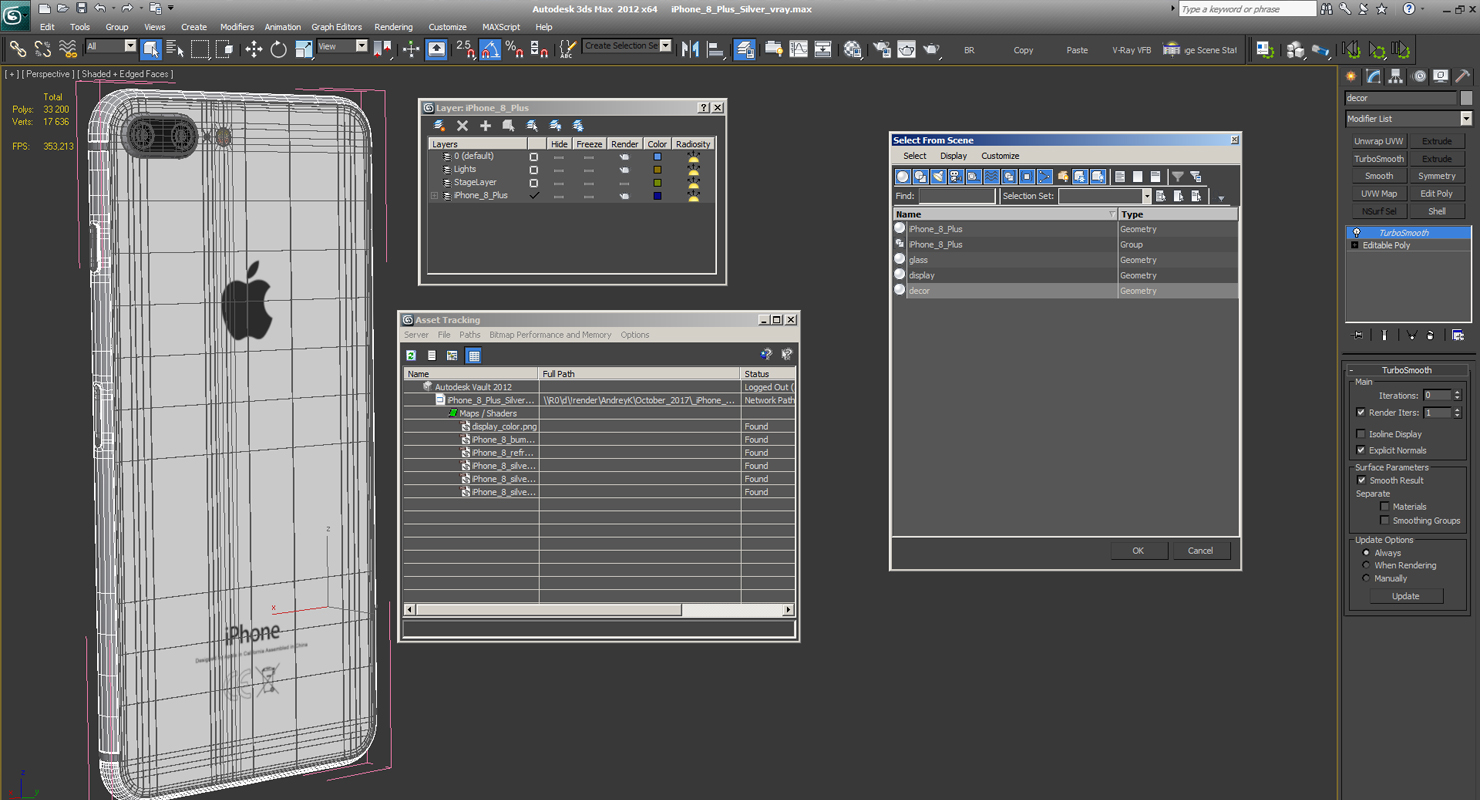Enable the Isoline Display checkbox
Screen dimensions: 1480x800
(x=1360, y=434)
